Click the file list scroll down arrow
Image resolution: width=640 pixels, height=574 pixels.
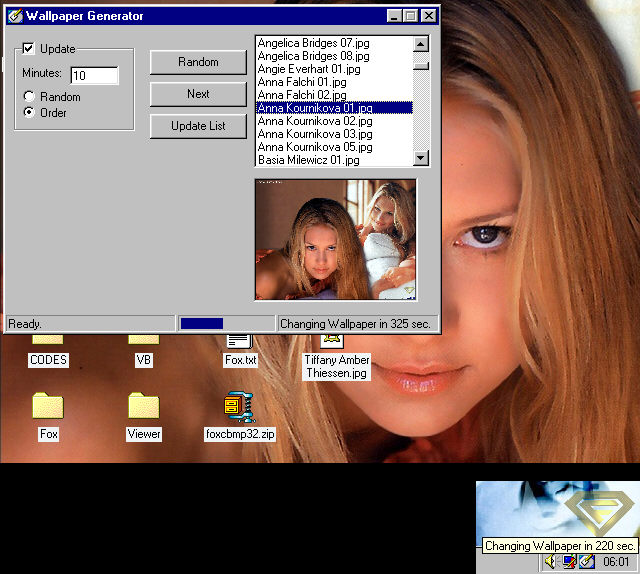pos(421,158)
